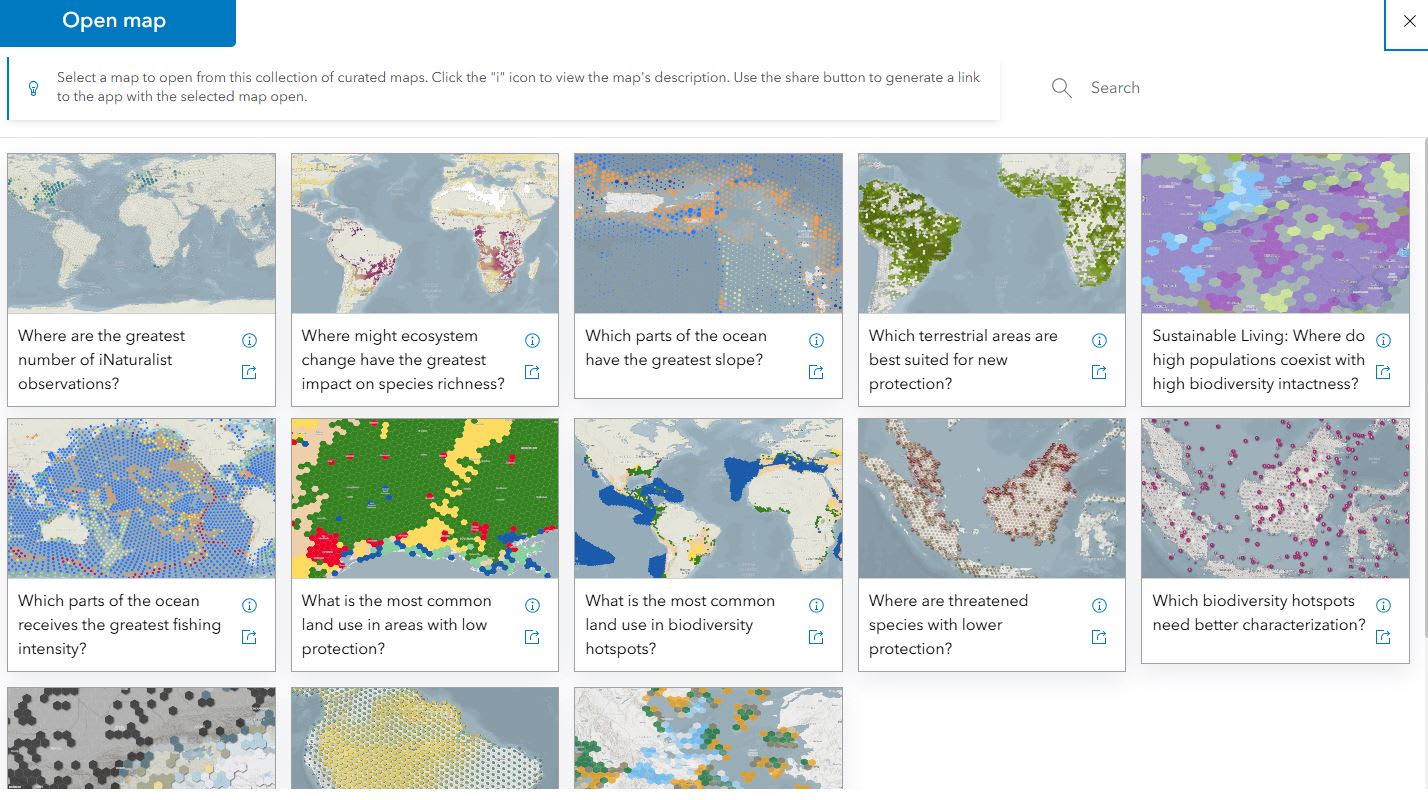The image size is (1428, 800).
Task: Click the vertical scrollbar of map gallery
Action: tap(1424, 390)
